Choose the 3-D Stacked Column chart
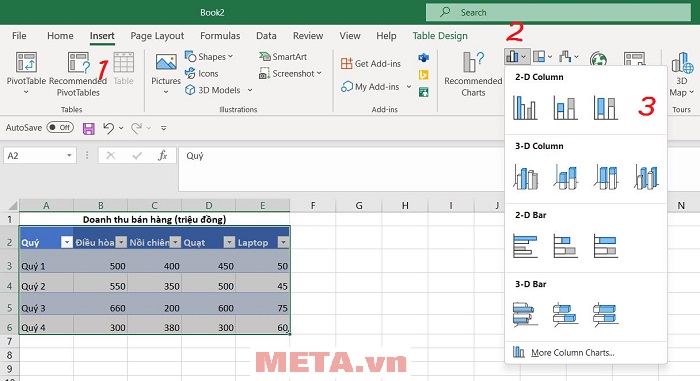700x381 pixels. coord(565,176)
